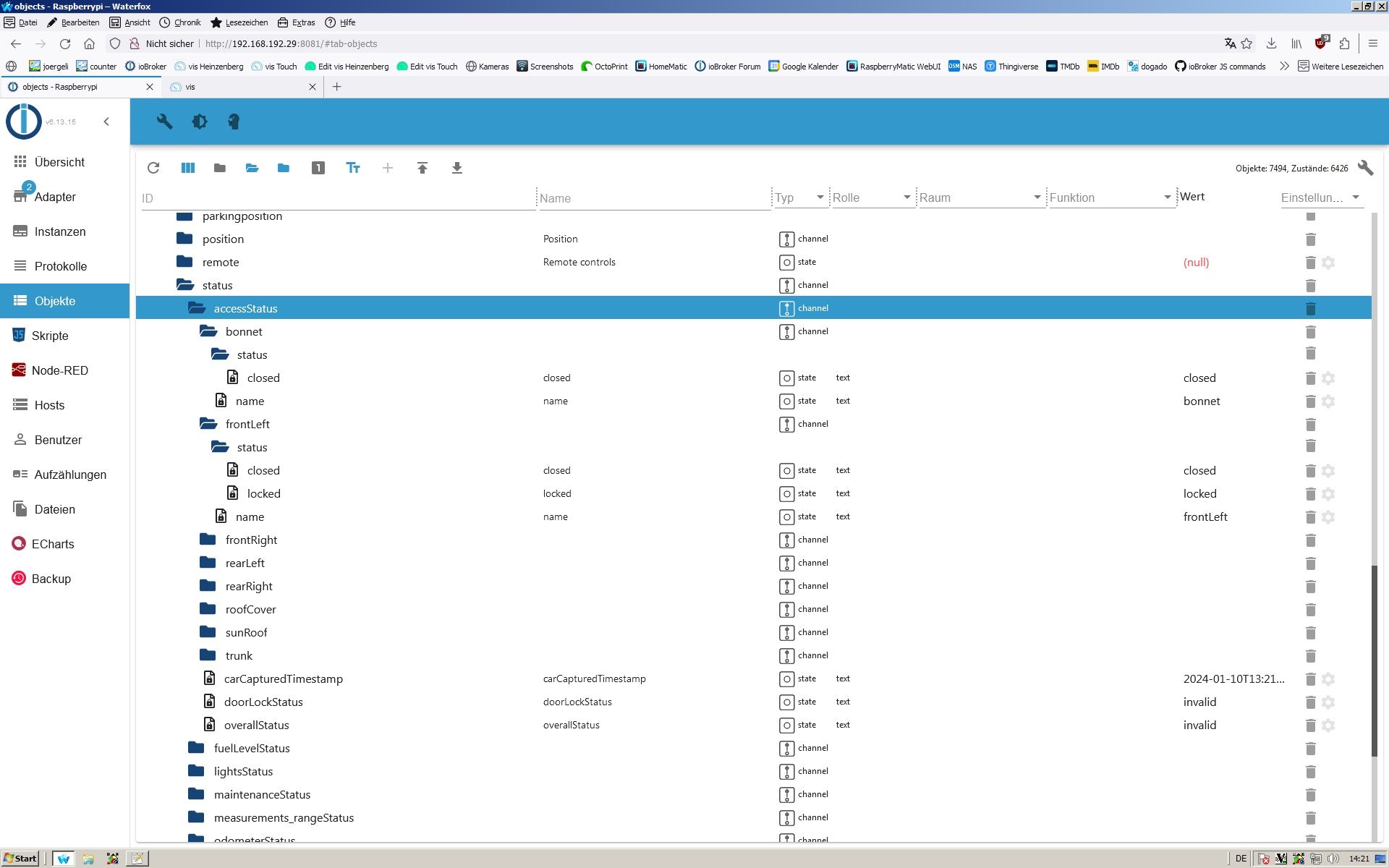Select the table view icon
This screenshot has height=868, width=1389.
pyautogui.click(x=187, y=167)
